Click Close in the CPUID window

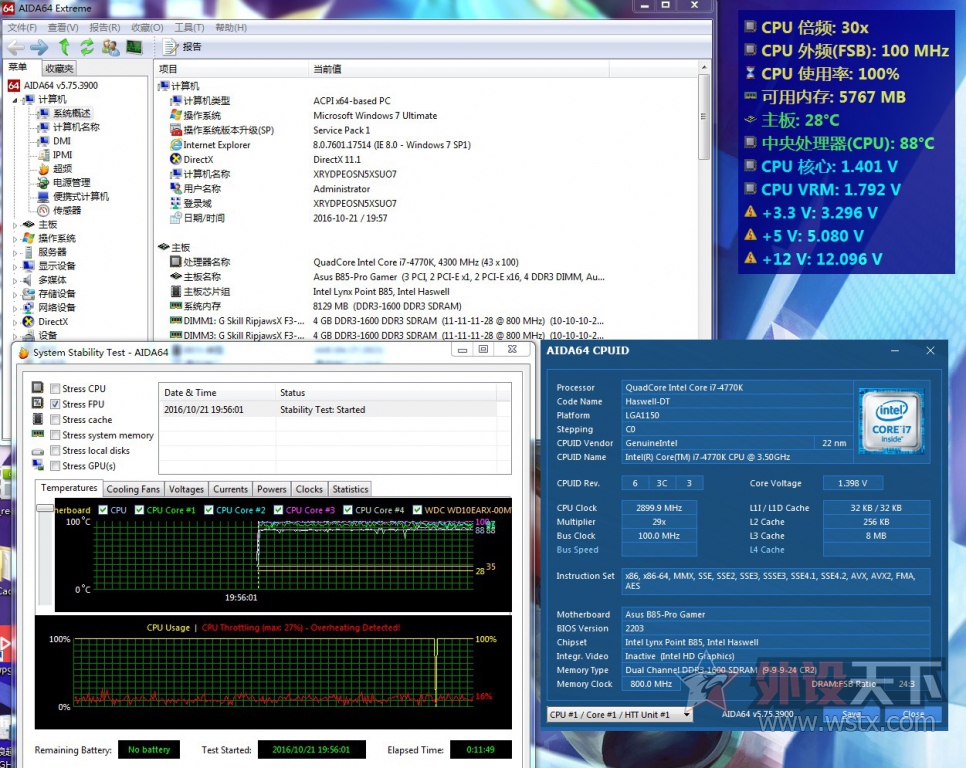point(914,714)
